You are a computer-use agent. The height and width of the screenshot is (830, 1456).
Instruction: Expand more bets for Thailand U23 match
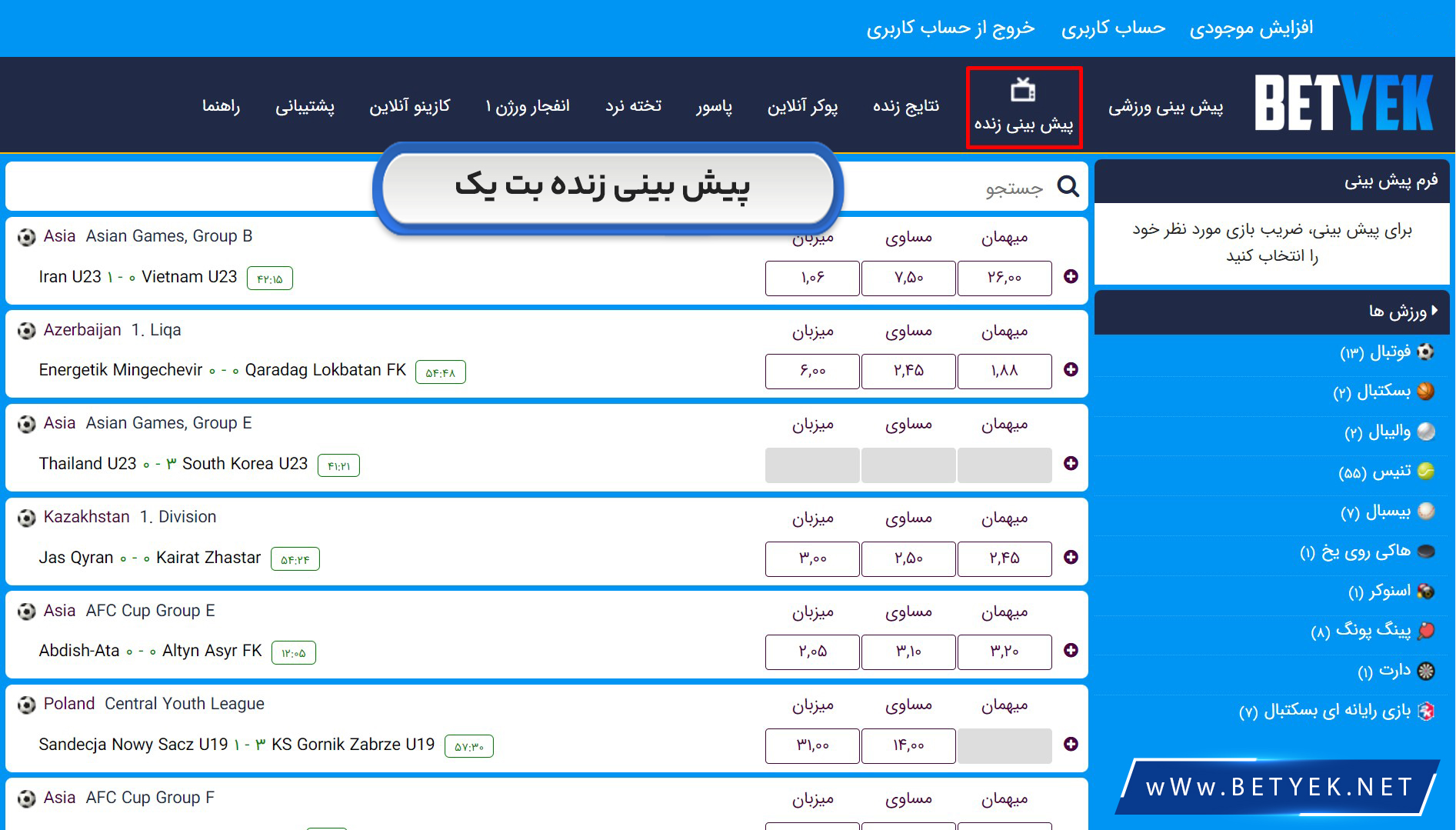point(1071,463)
